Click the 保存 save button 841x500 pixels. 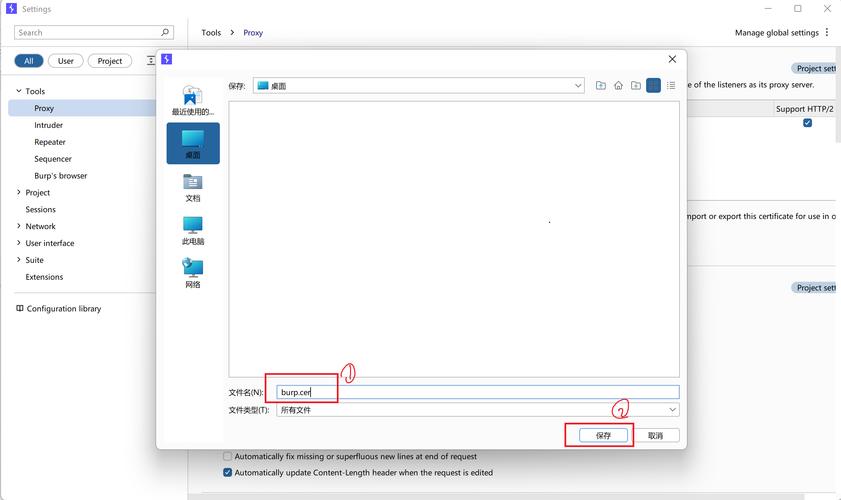(603, 435)
